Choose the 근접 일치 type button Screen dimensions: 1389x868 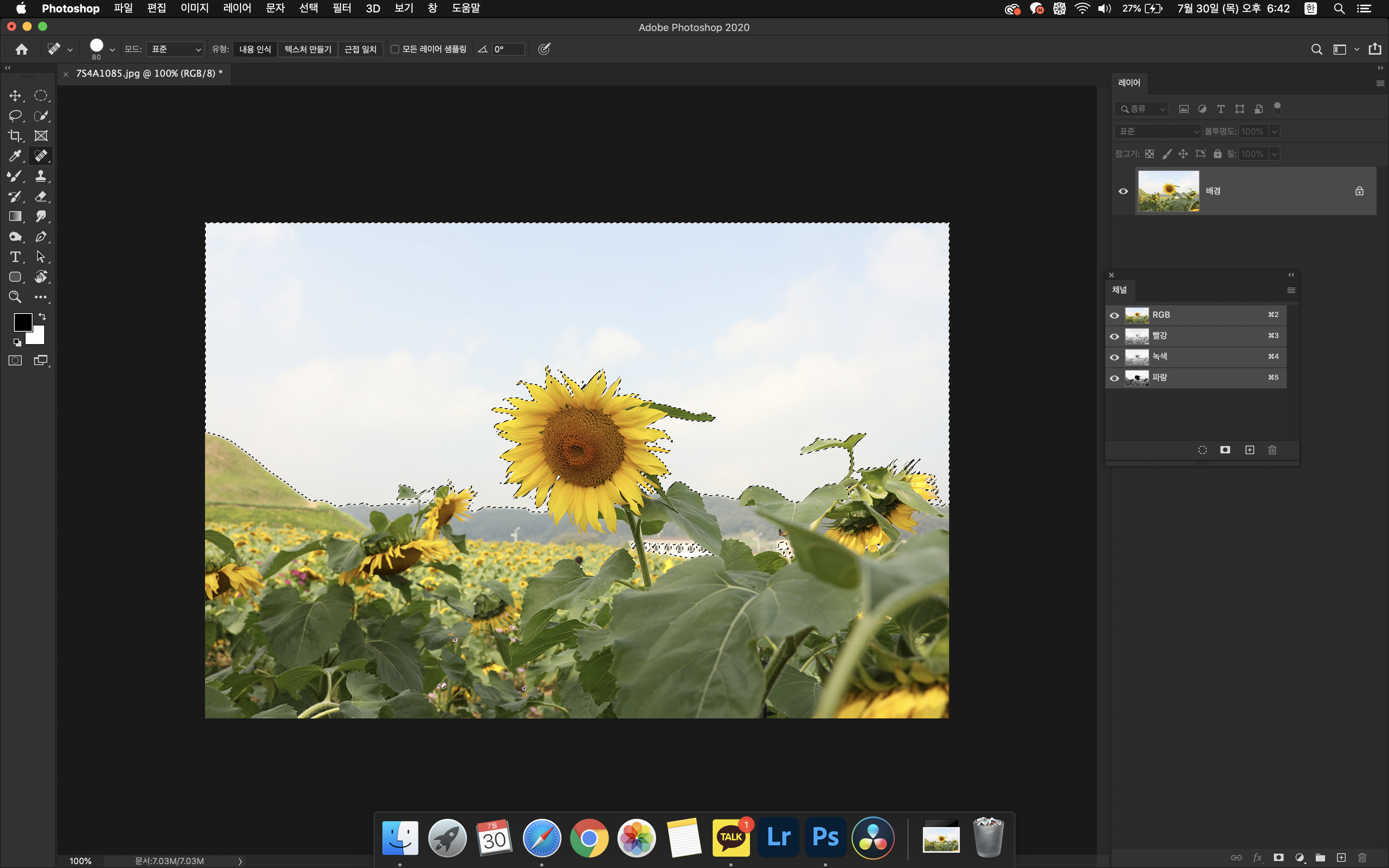[x=360, y=49]
